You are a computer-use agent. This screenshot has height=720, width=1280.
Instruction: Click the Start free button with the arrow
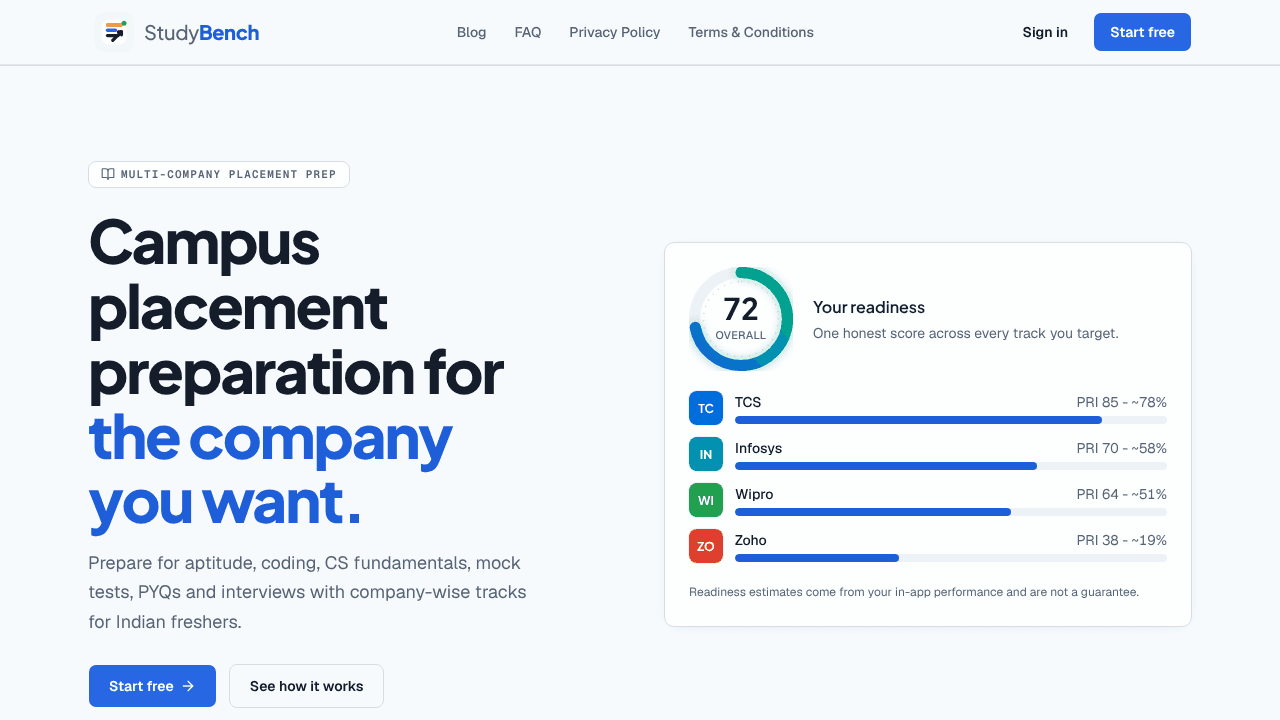[x=152, y=686]
